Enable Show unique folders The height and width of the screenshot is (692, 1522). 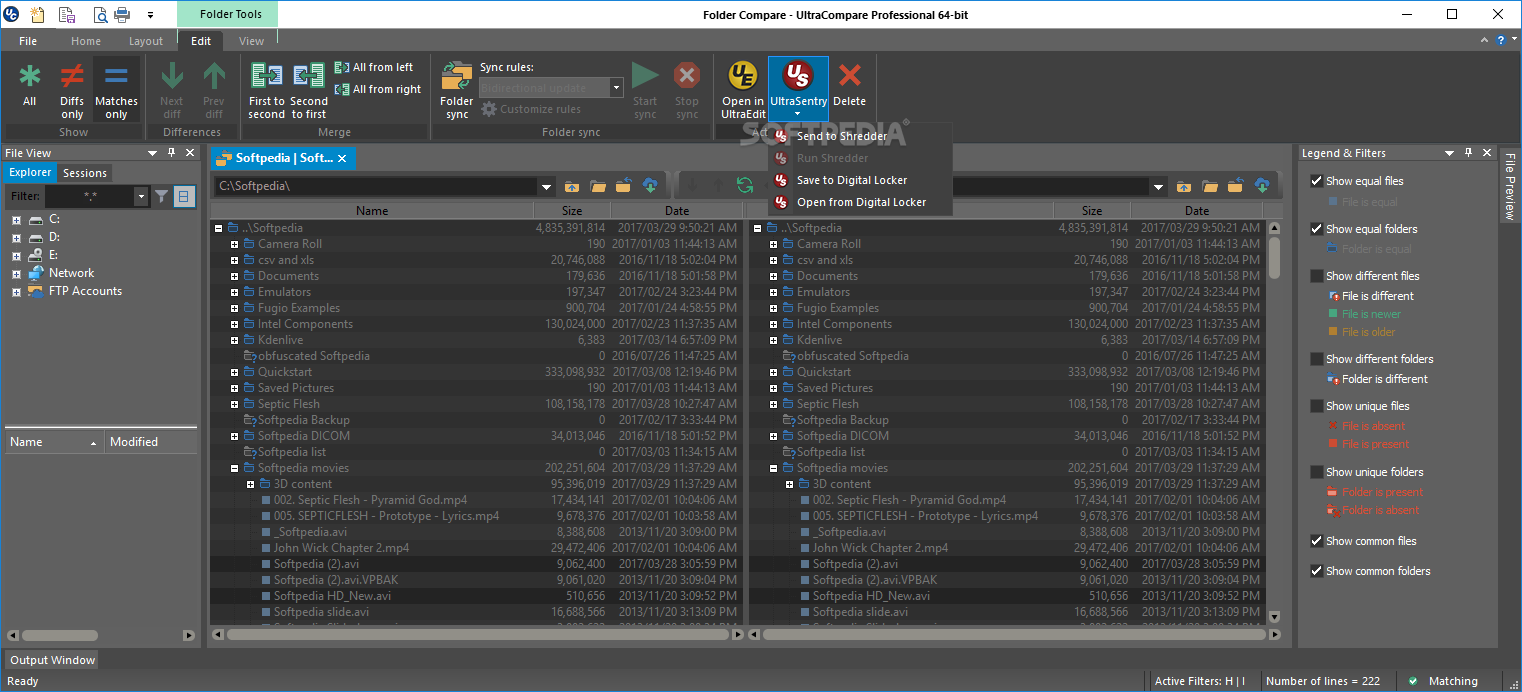(x=1317, y=472)
